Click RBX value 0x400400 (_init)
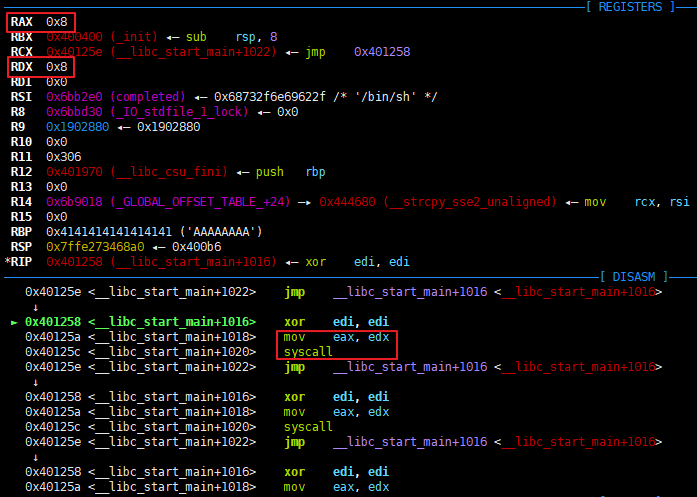 102,37
